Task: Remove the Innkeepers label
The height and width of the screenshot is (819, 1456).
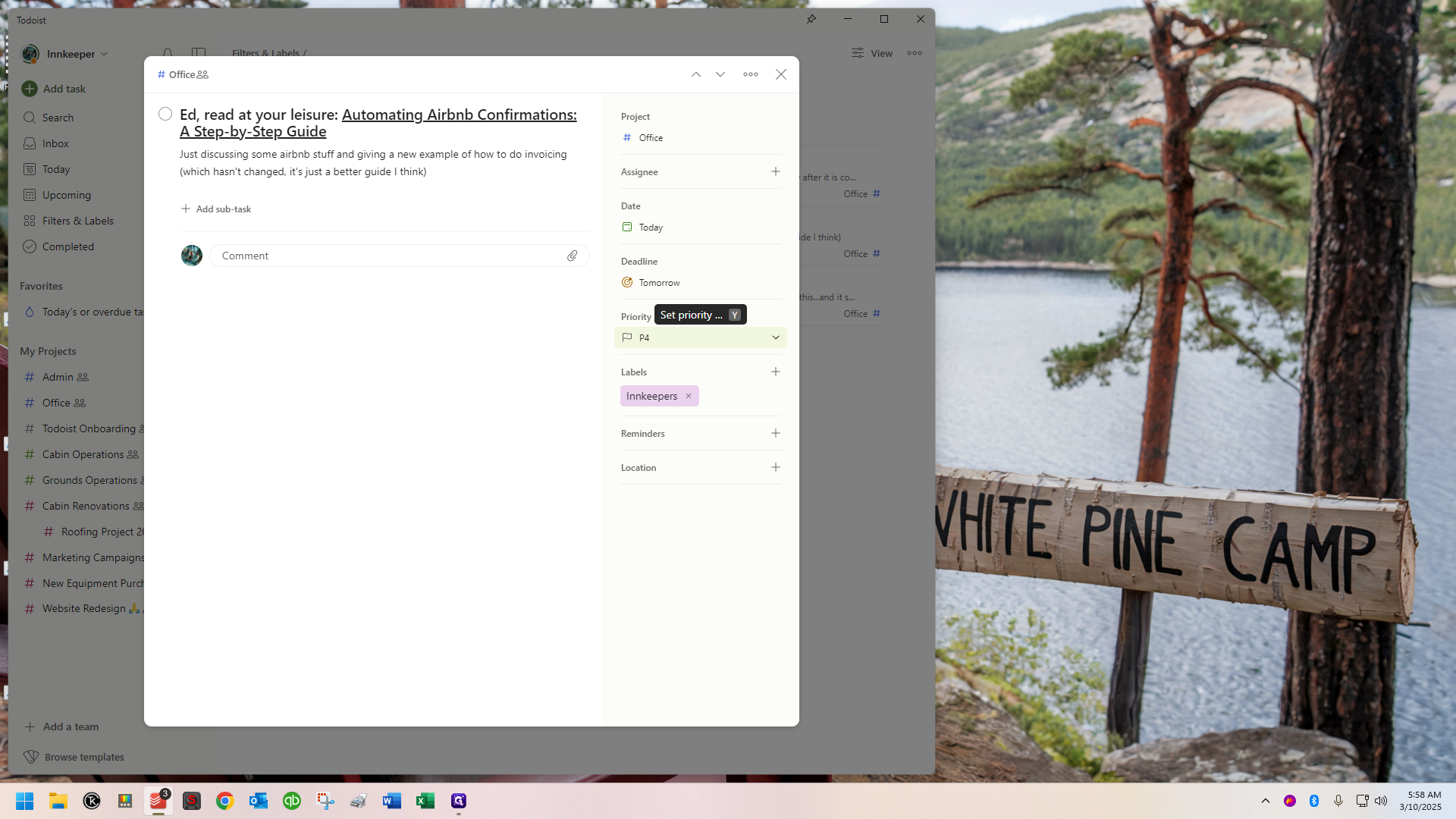Action: [x=689, y=396]
